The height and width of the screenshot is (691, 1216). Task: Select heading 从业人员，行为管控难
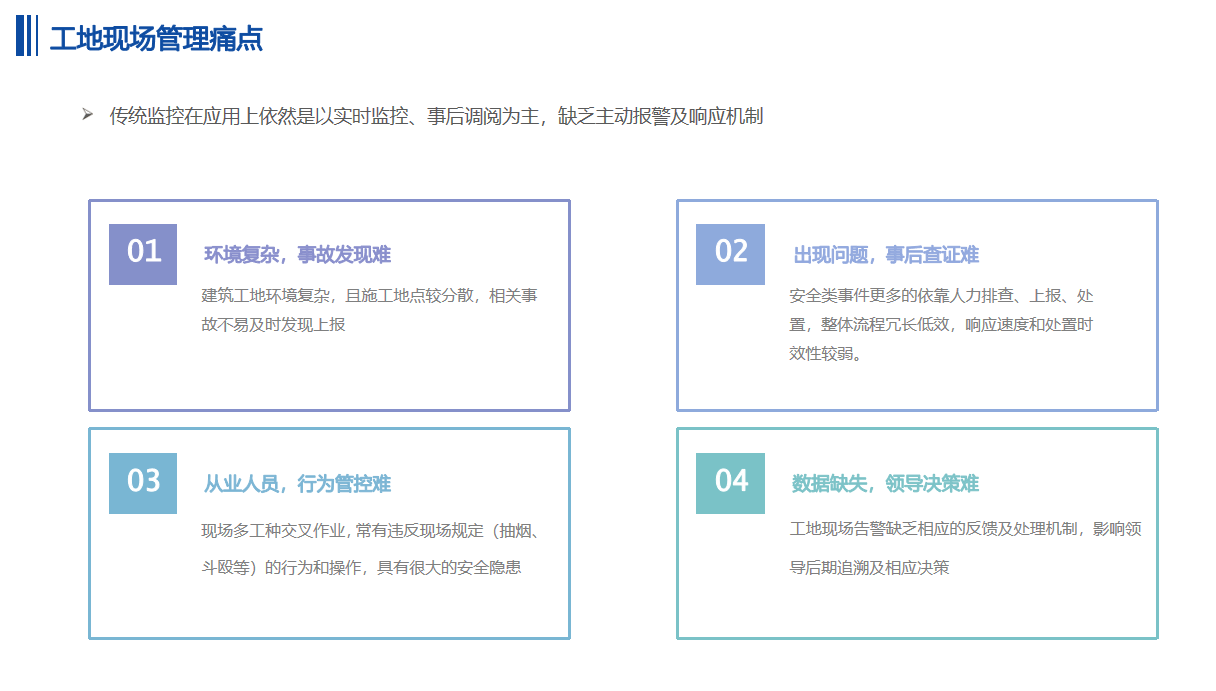click(x=297, y=484)
